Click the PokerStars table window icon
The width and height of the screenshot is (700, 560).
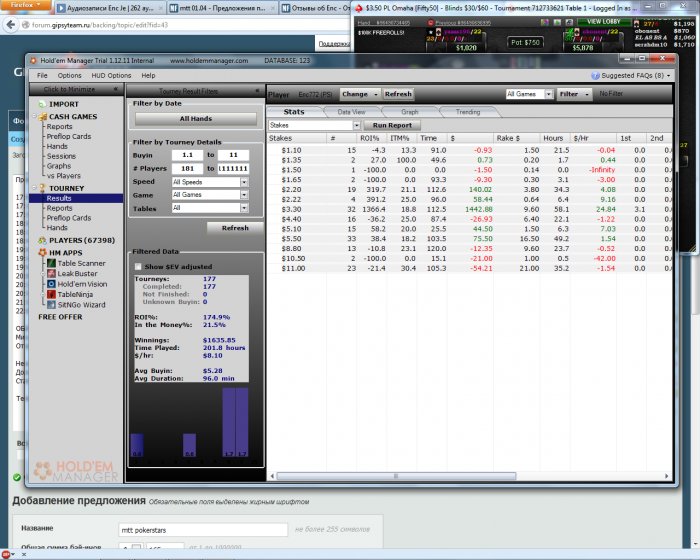coord(358,8)
